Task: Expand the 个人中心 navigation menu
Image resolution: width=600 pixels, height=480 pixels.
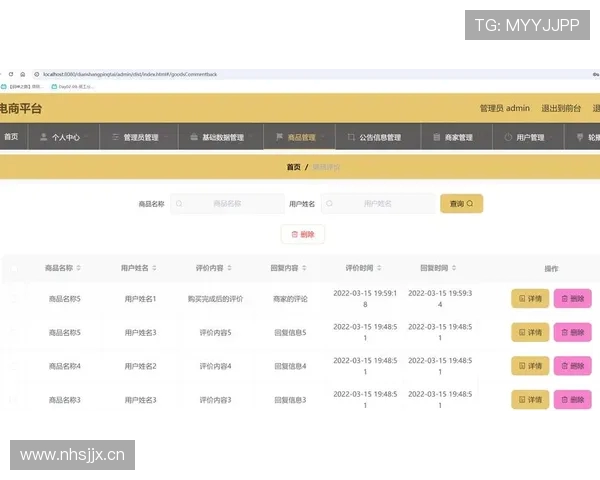Action: [x=64, y=137]
